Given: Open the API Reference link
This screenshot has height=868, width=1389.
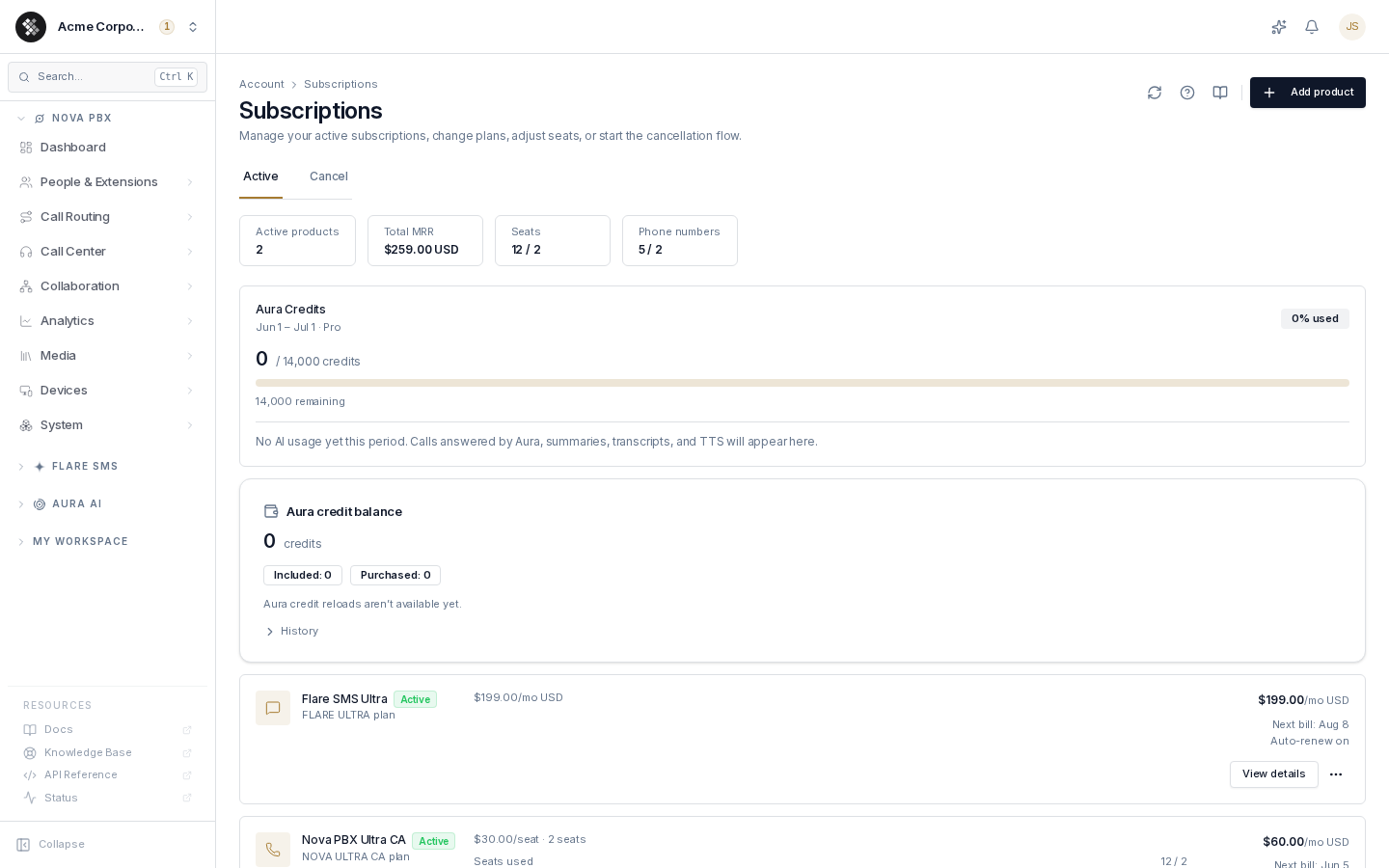Looking at the screenshot, I should pos(107,775).
